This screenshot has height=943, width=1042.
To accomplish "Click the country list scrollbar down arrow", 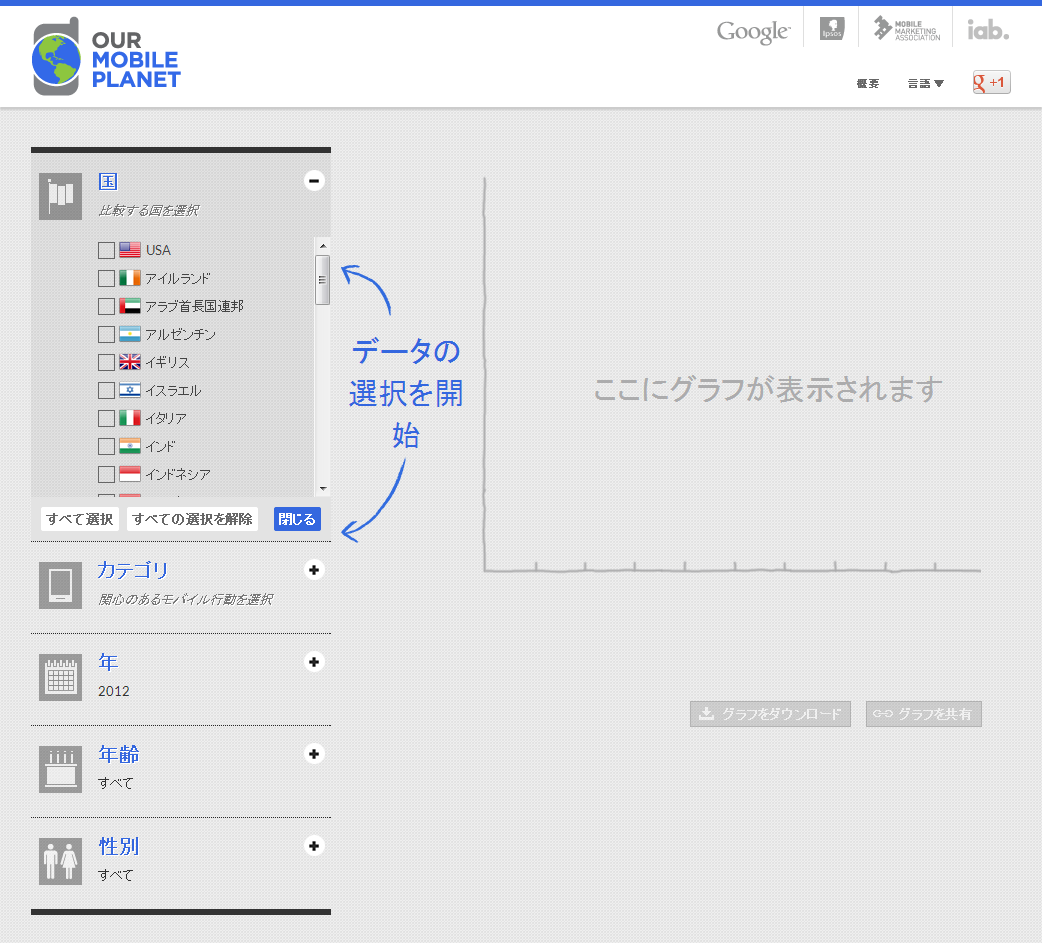I will (323, 488).
